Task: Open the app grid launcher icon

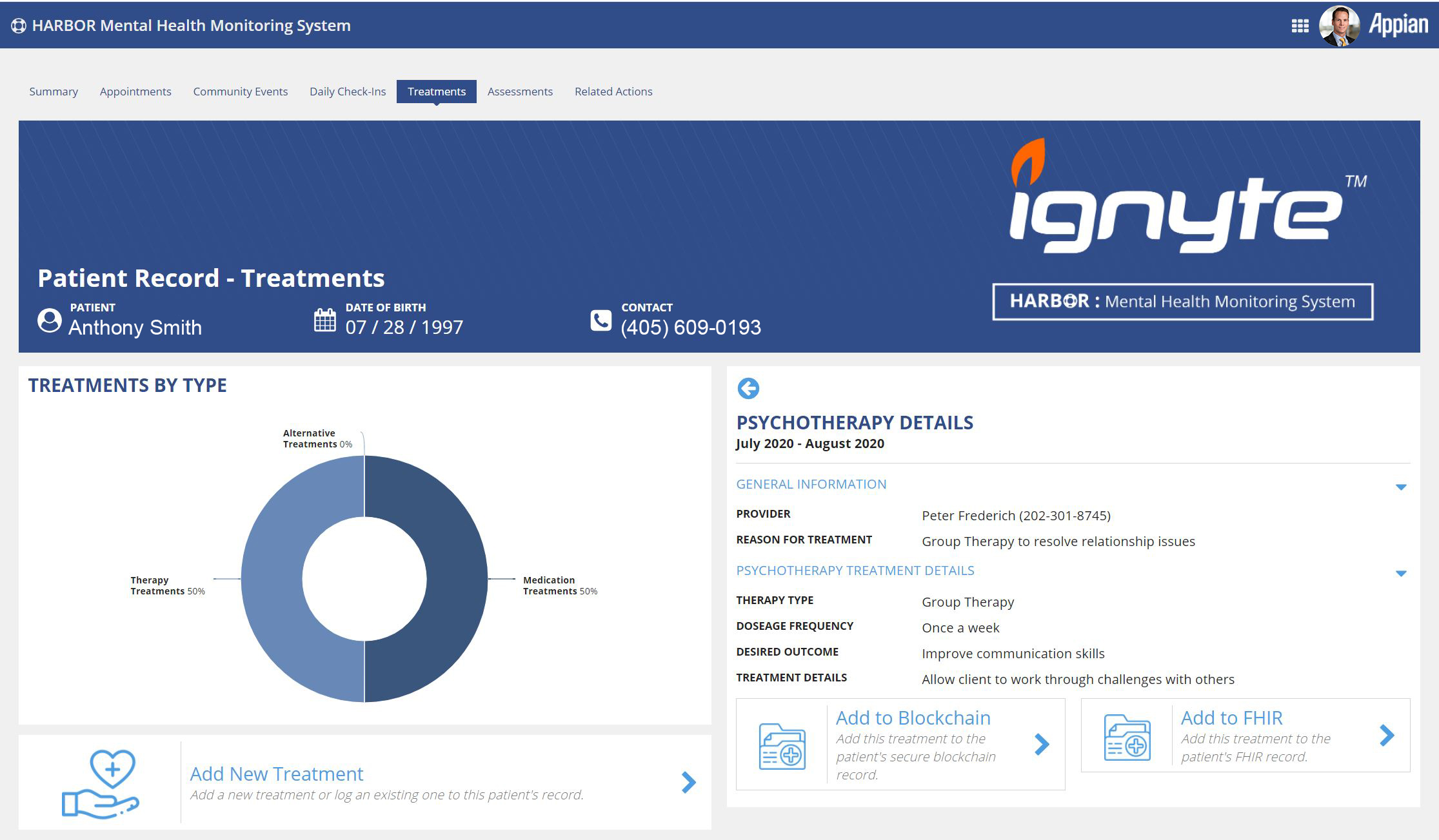Action: point(1300,26)
